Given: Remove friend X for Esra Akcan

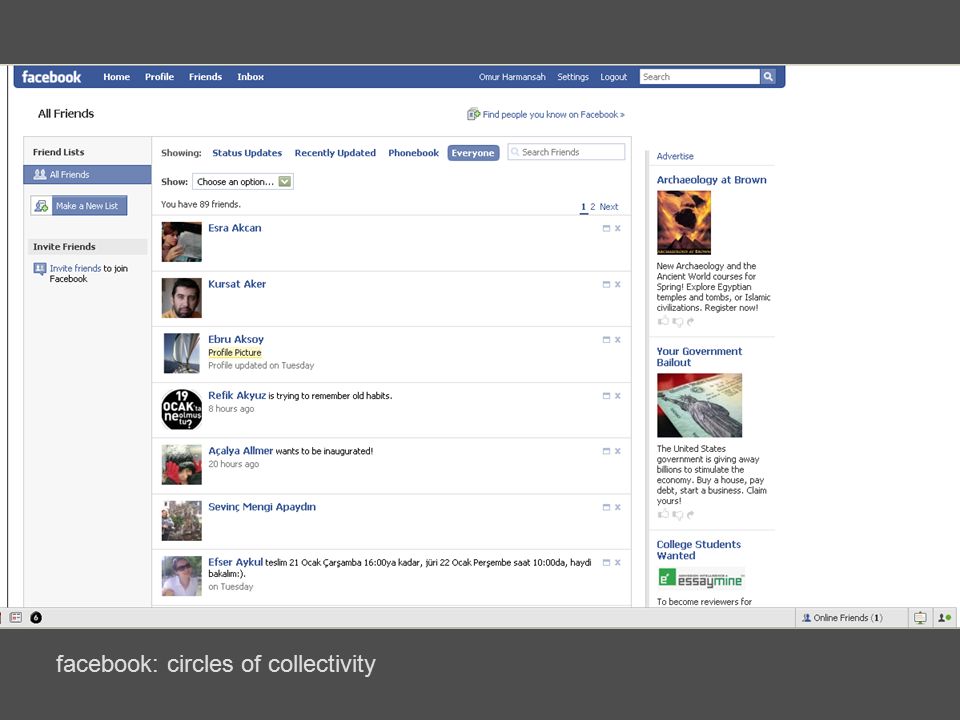Looking at the screenshot, I should coord(618,228).
